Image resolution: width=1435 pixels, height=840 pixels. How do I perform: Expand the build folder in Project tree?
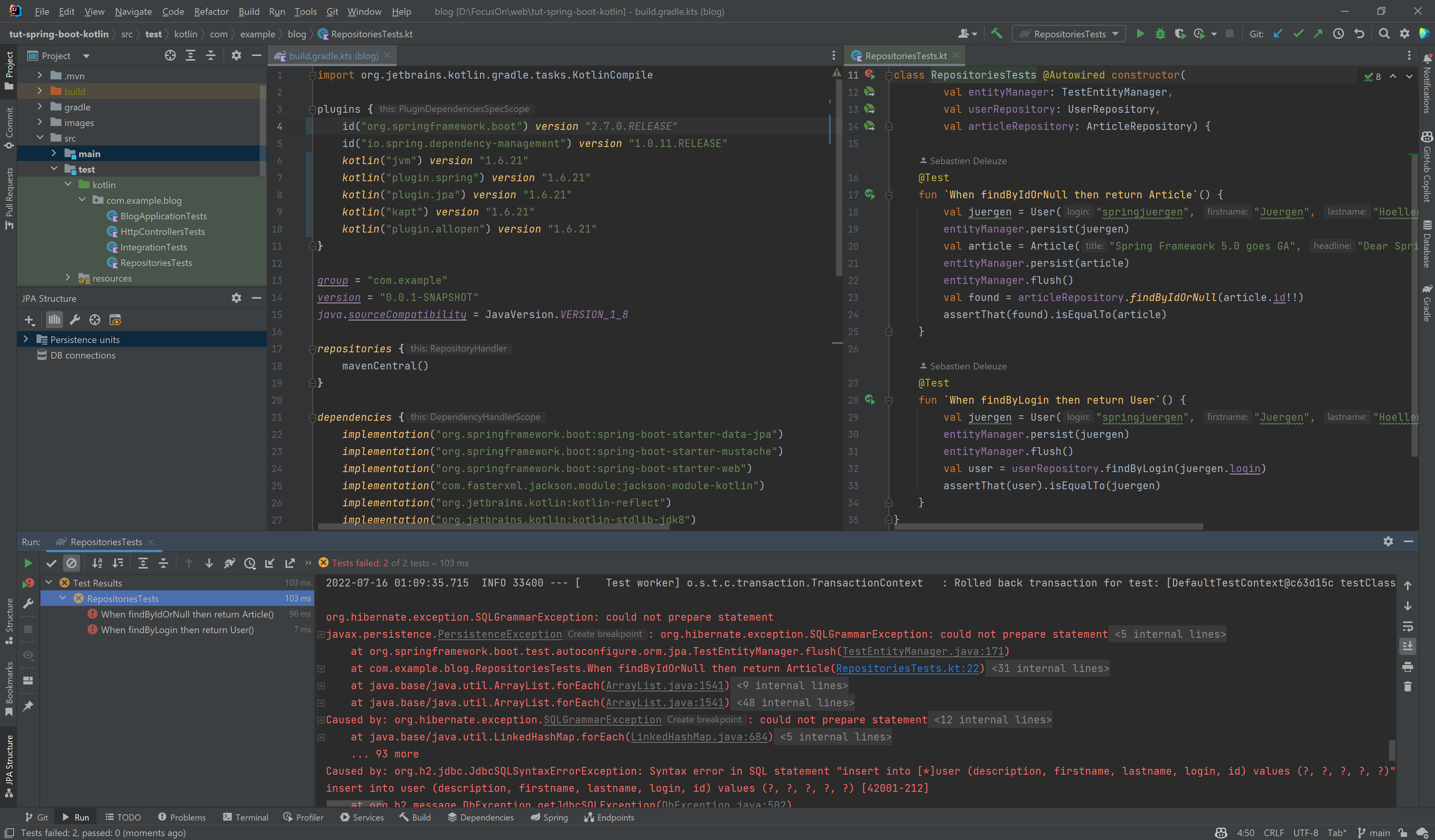click(39, 91)
